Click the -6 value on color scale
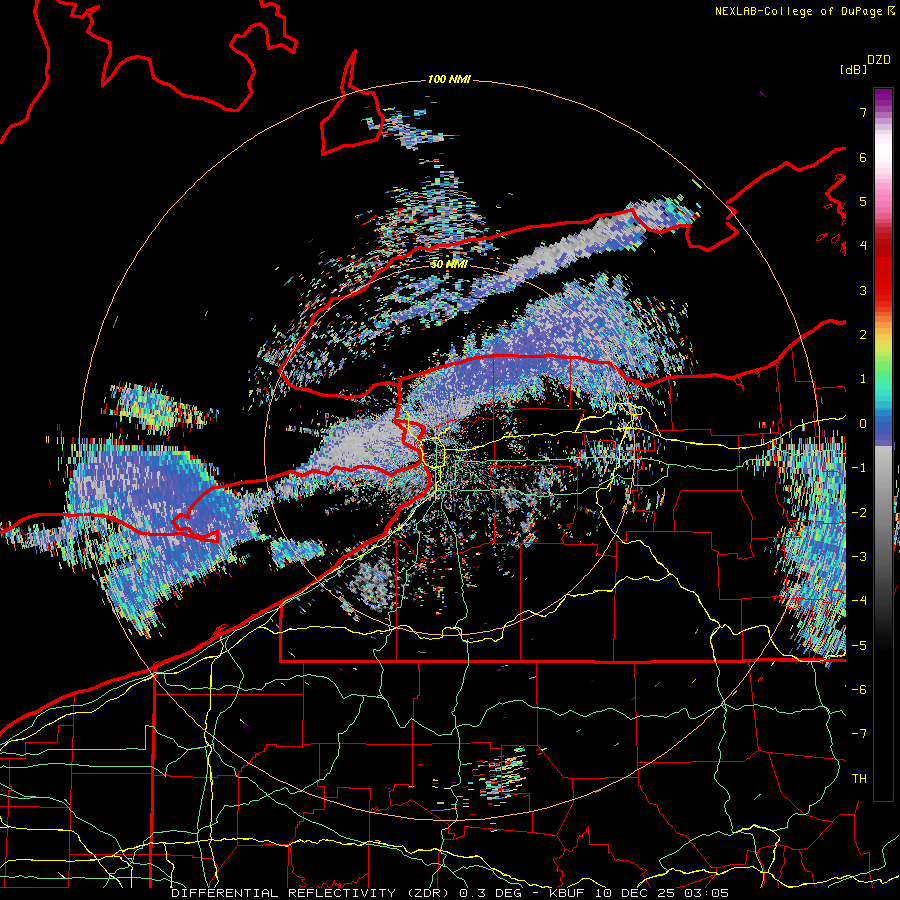The height and width of the screenshot is (900, 900). pyautogui.click(x=859, y=690)
